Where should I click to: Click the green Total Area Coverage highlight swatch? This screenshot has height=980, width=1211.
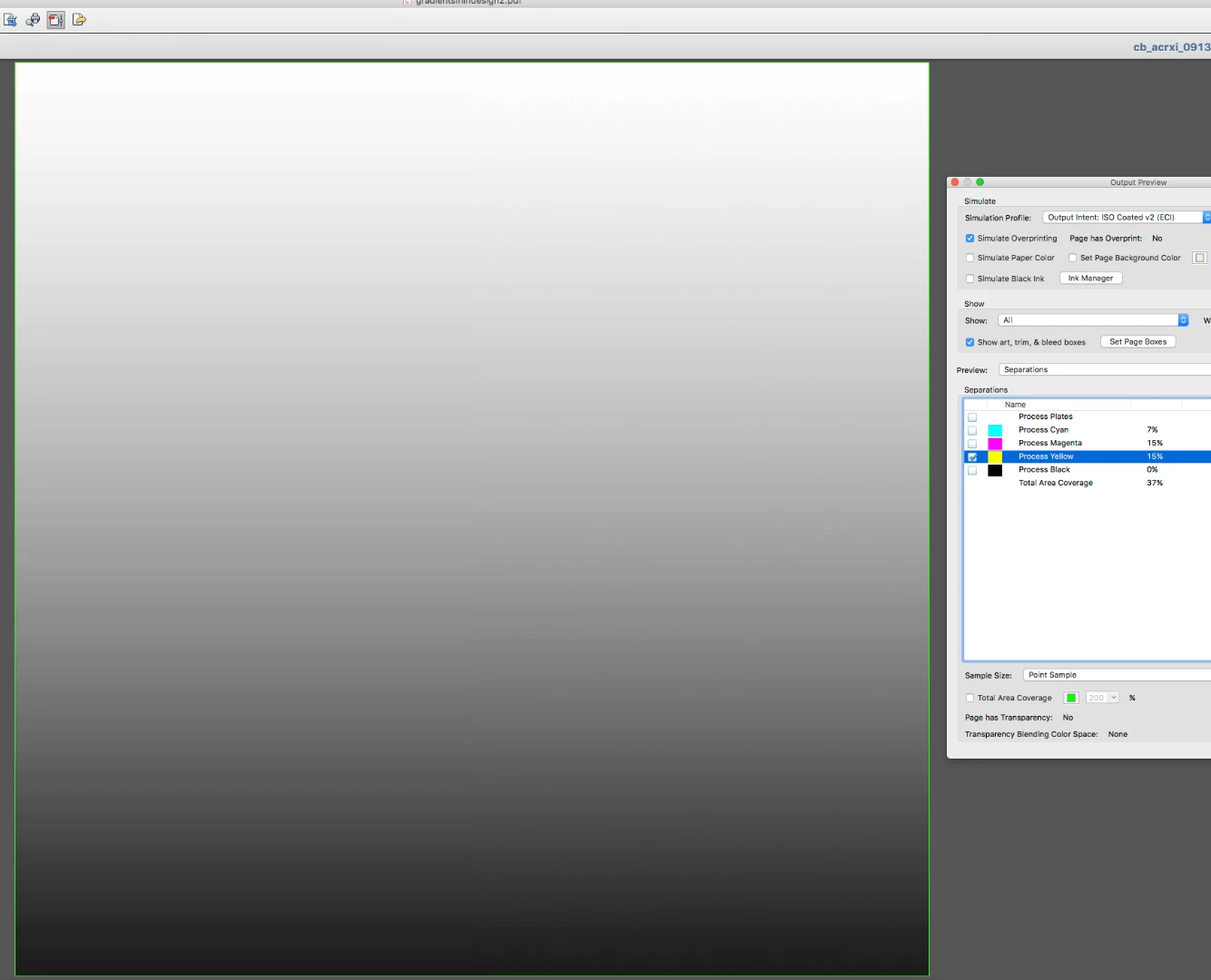[1071, 698]
